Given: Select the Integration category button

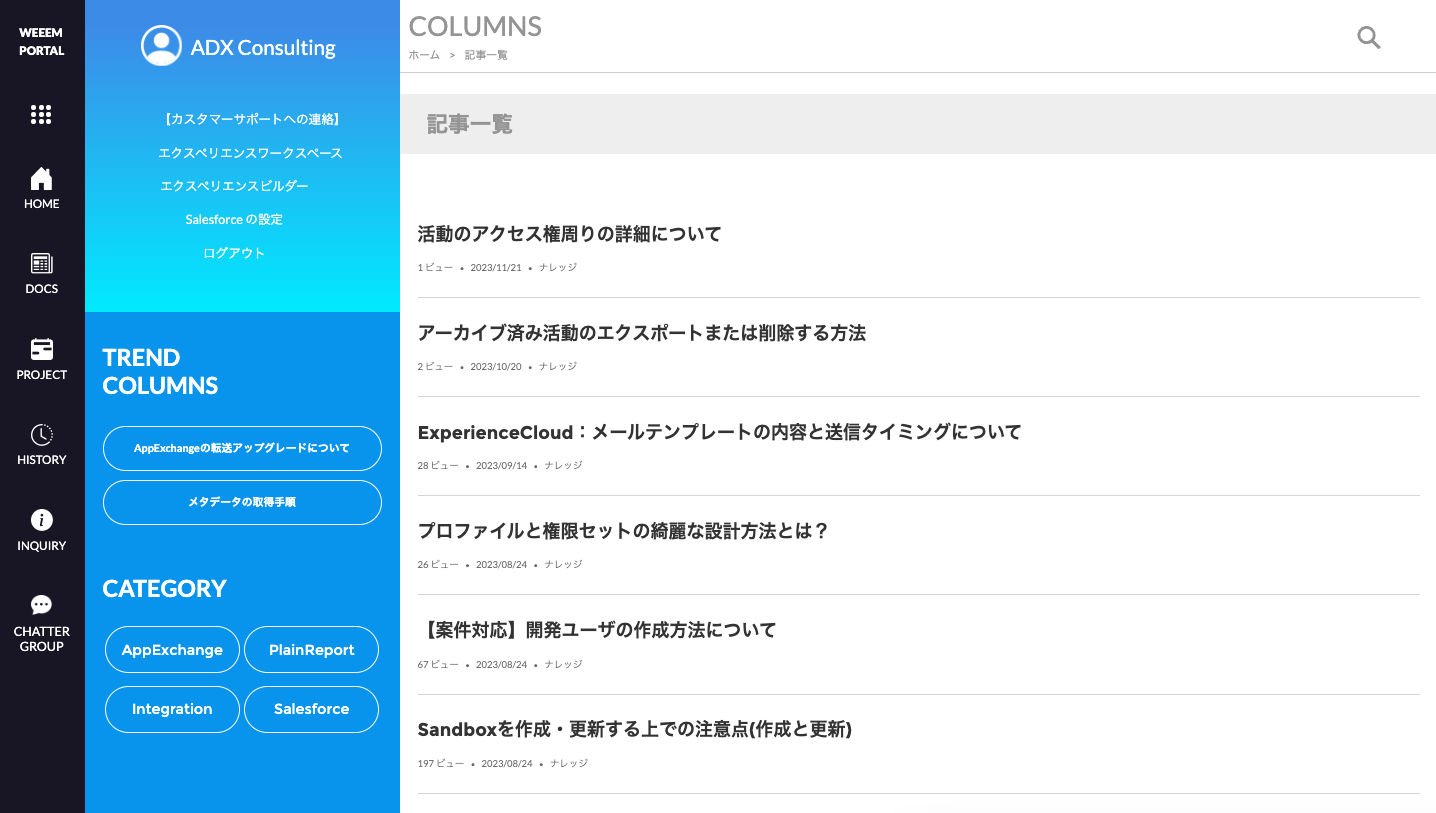Looking at the screenshot, I should click(172, 709).
